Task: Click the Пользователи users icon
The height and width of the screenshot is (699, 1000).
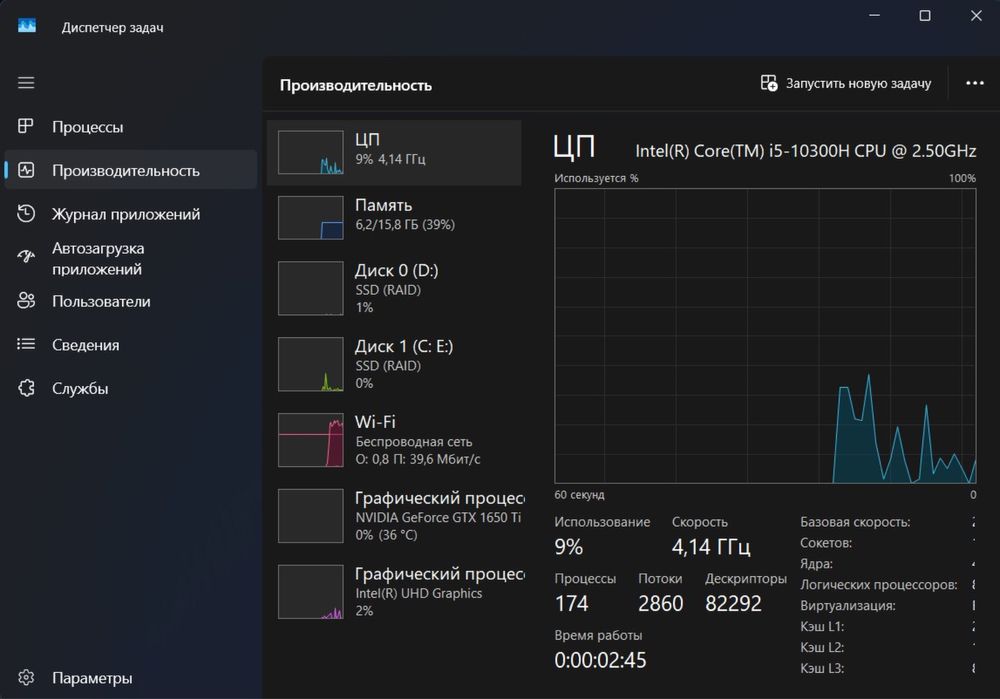Action: (27, 301)
